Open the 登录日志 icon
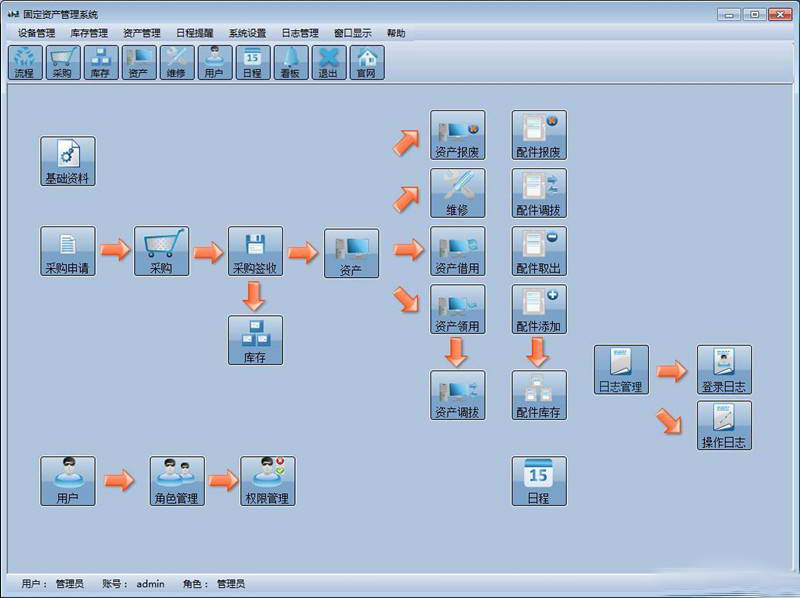Screen dimensions: 800x598 [x=724, y=370]
